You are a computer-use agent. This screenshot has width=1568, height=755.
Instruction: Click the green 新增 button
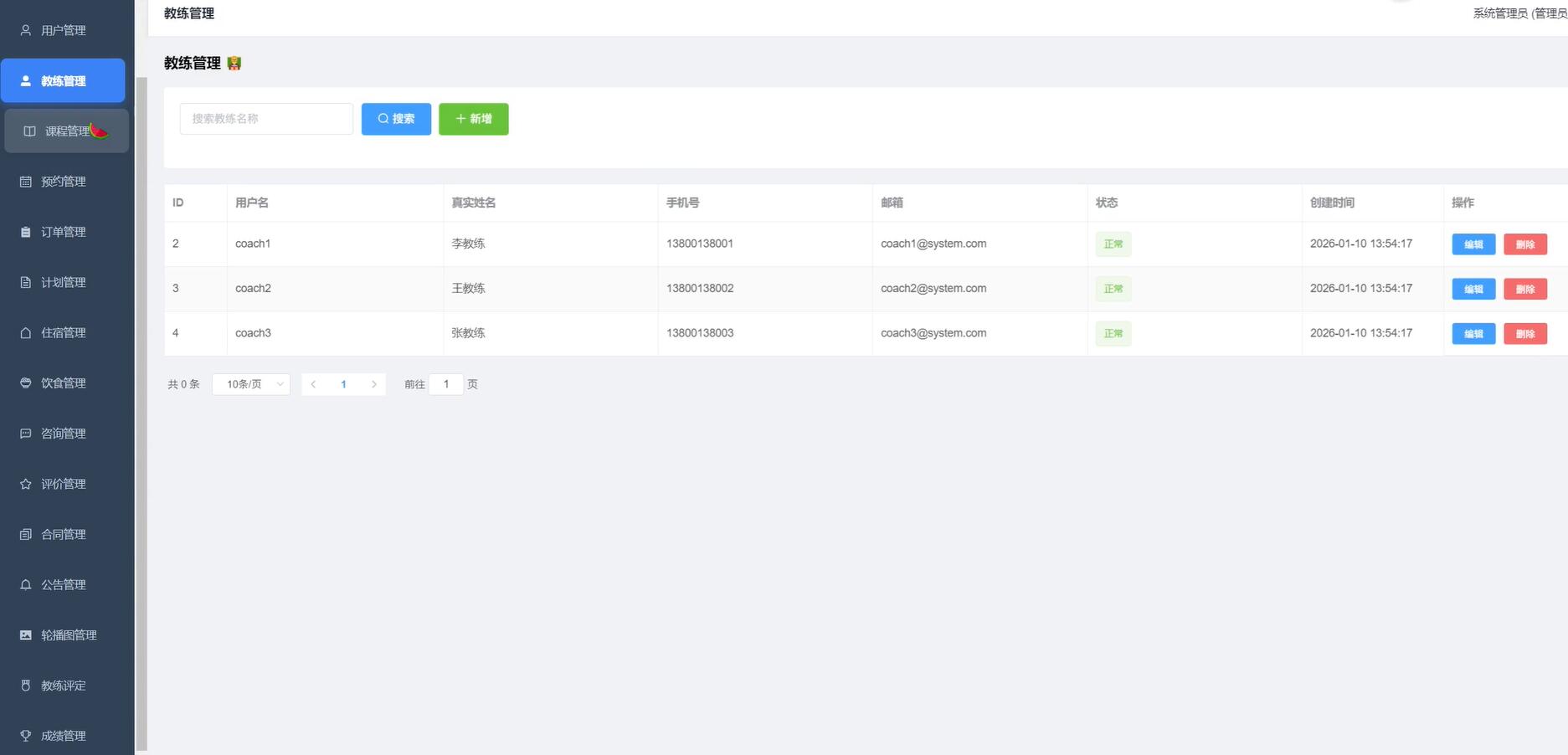tap(474, 119)
